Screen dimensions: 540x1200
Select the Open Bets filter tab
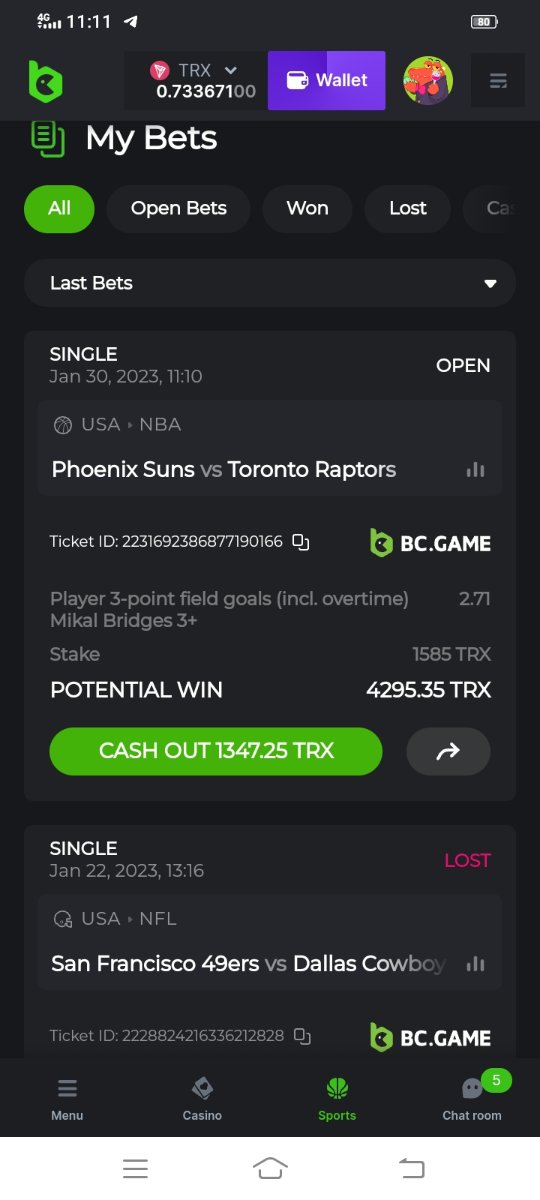[x=179, y=208]
